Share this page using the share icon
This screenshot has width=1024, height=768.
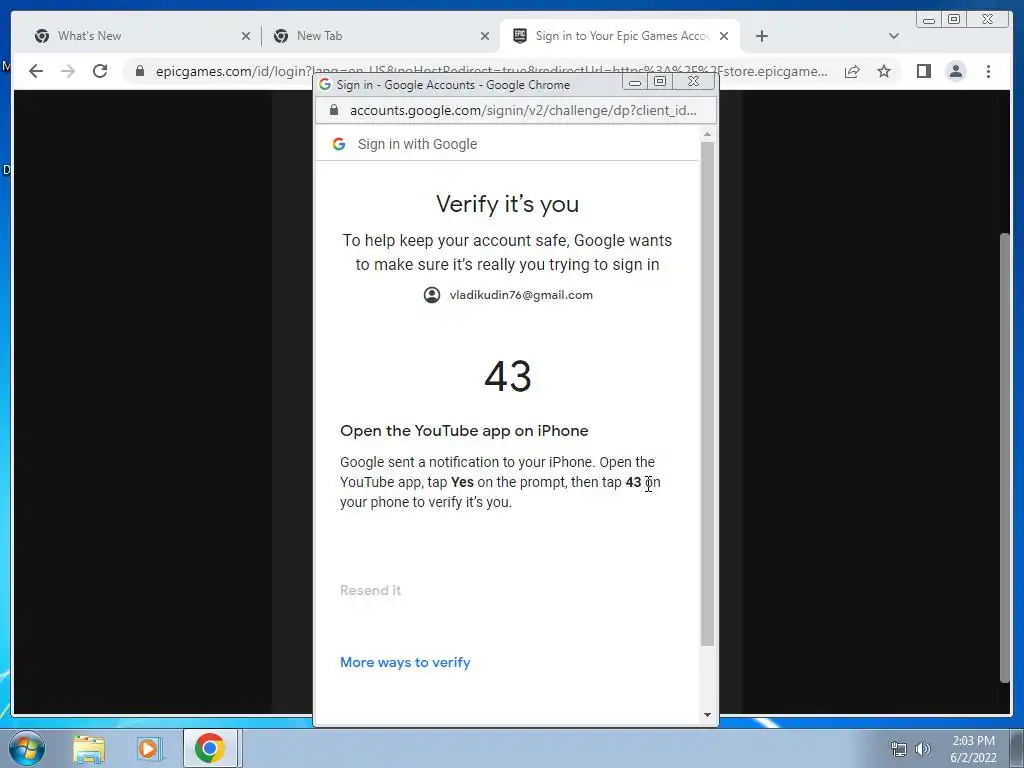pyautogui.click(x=852, y=71)
